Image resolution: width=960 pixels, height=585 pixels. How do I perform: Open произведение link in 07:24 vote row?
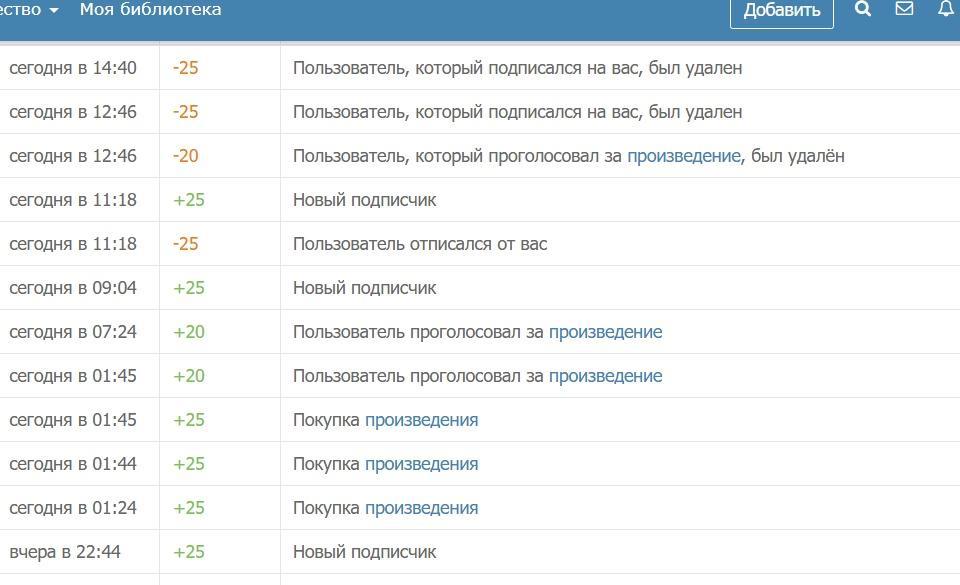[x=605, y=332]
